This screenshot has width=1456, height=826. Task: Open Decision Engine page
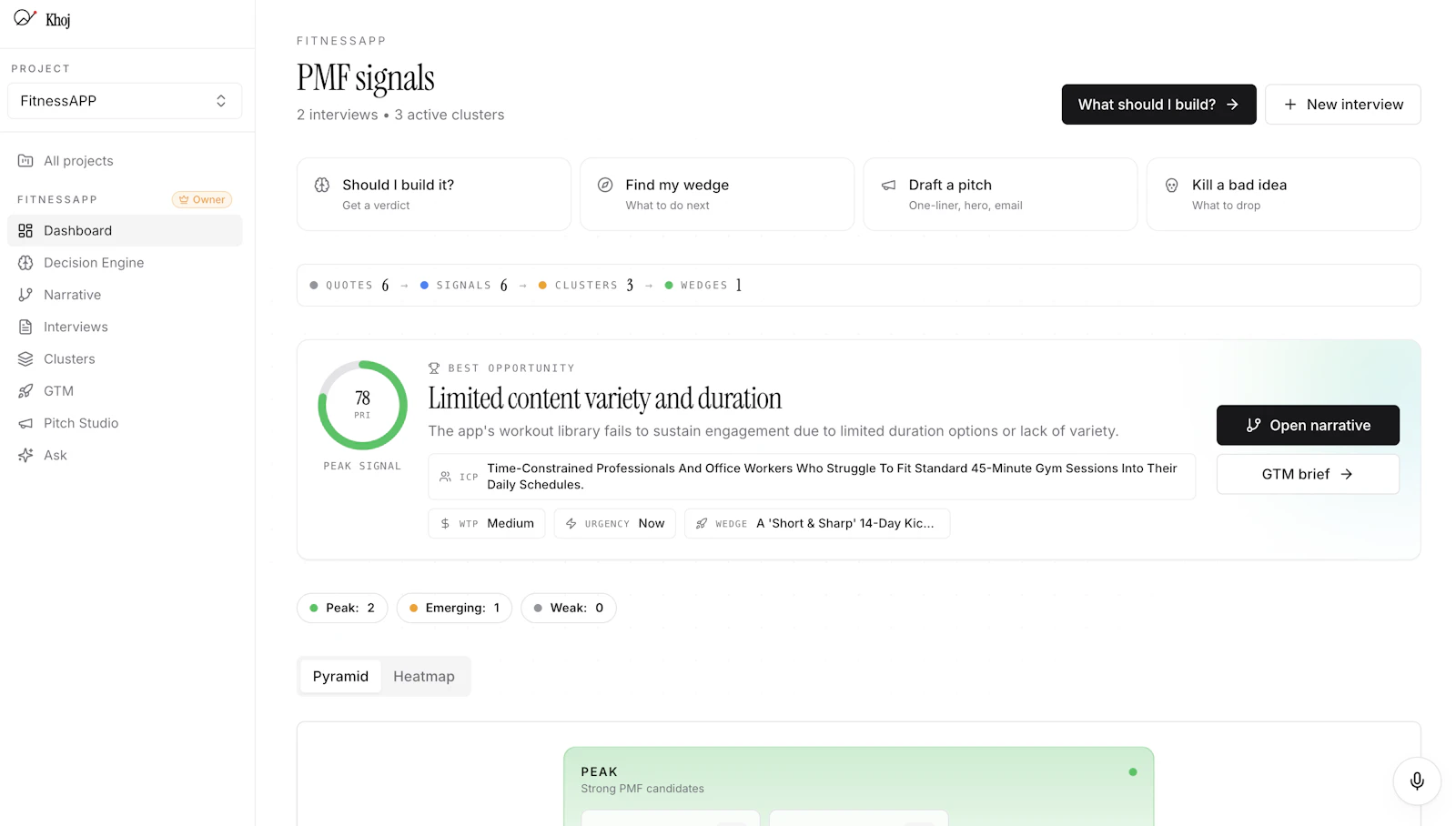tap(125, 263)
